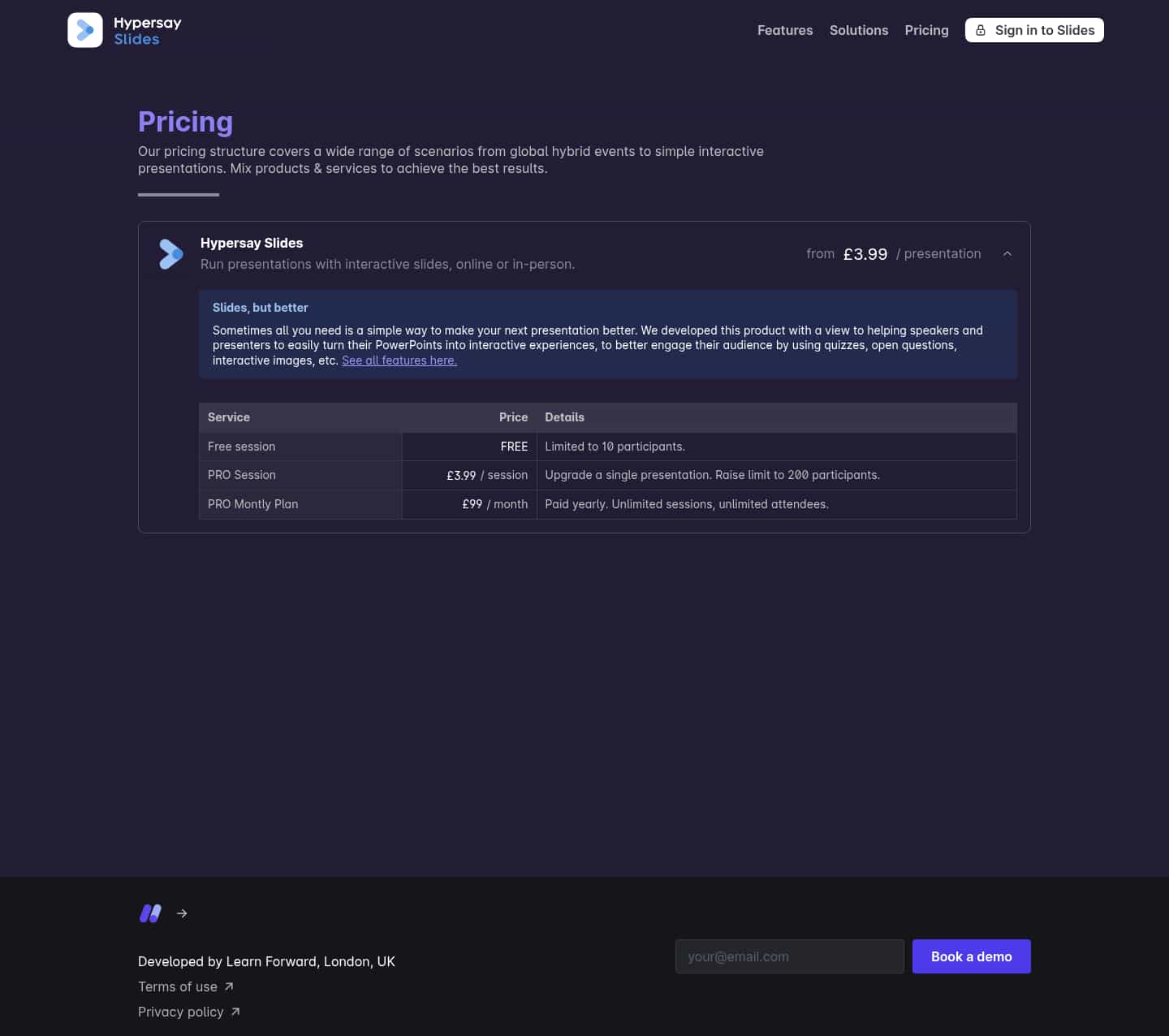Click the "PRO Session" service cell
The height and width of the screenshot is (1036, 1169).
(300, 475)
